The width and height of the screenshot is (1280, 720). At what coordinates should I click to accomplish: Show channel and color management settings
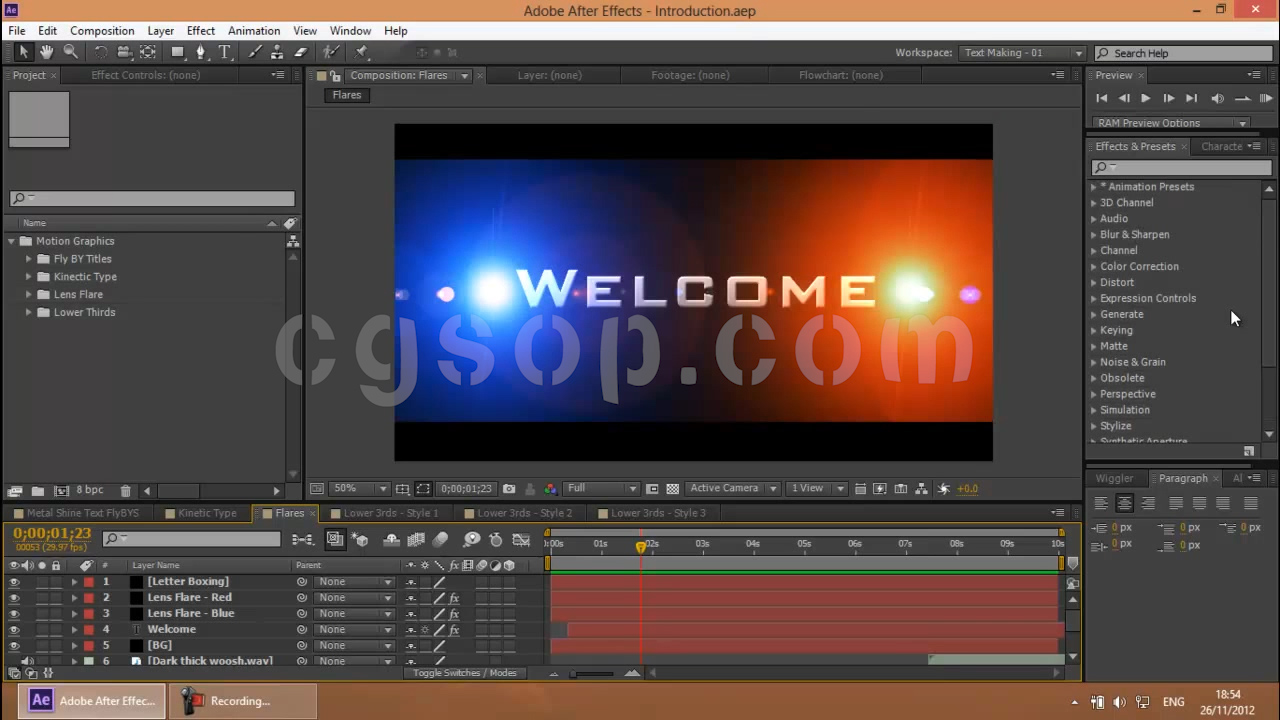point(550,489)
